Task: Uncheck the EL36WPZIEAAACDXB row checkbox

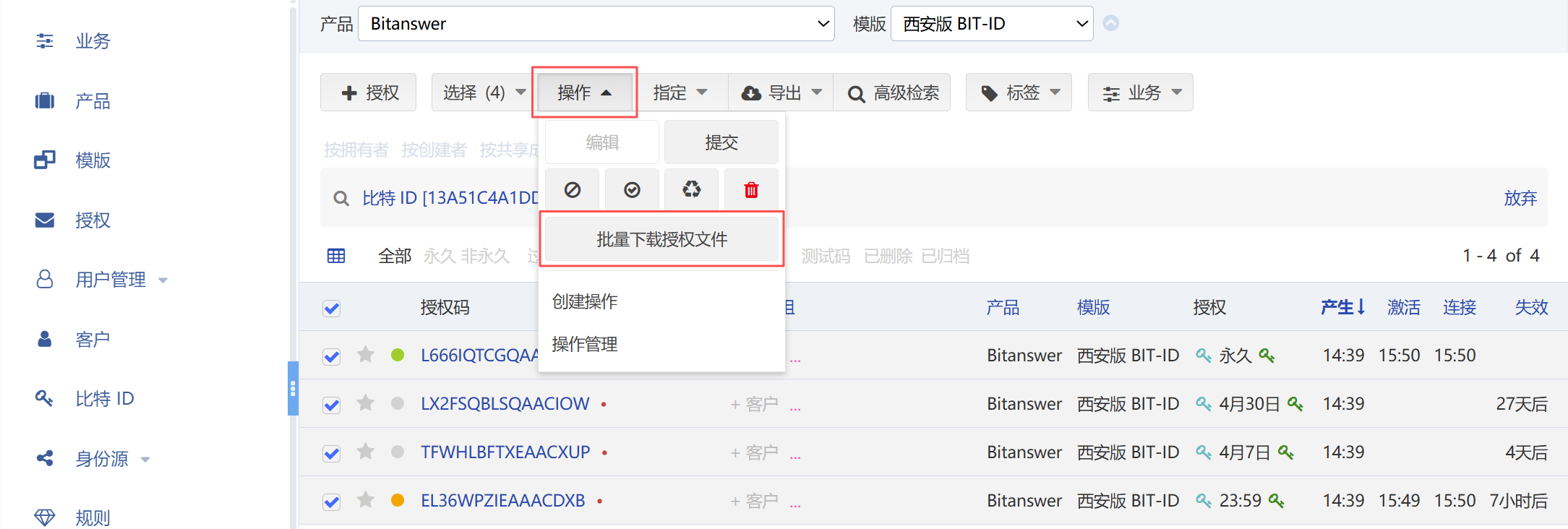Action: (332, 502)
